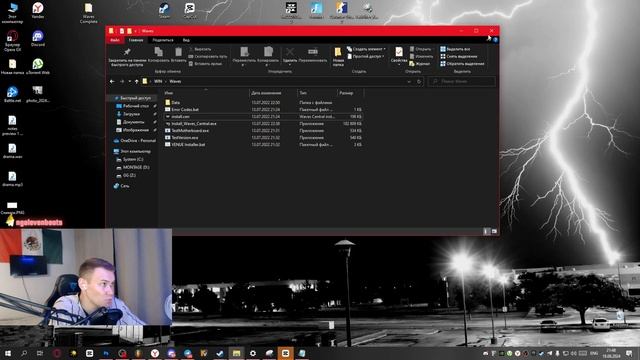Viewport: 640px width, 360px height.
Task: Open Documents (Документы) in the sidebar
Action: 131,122
